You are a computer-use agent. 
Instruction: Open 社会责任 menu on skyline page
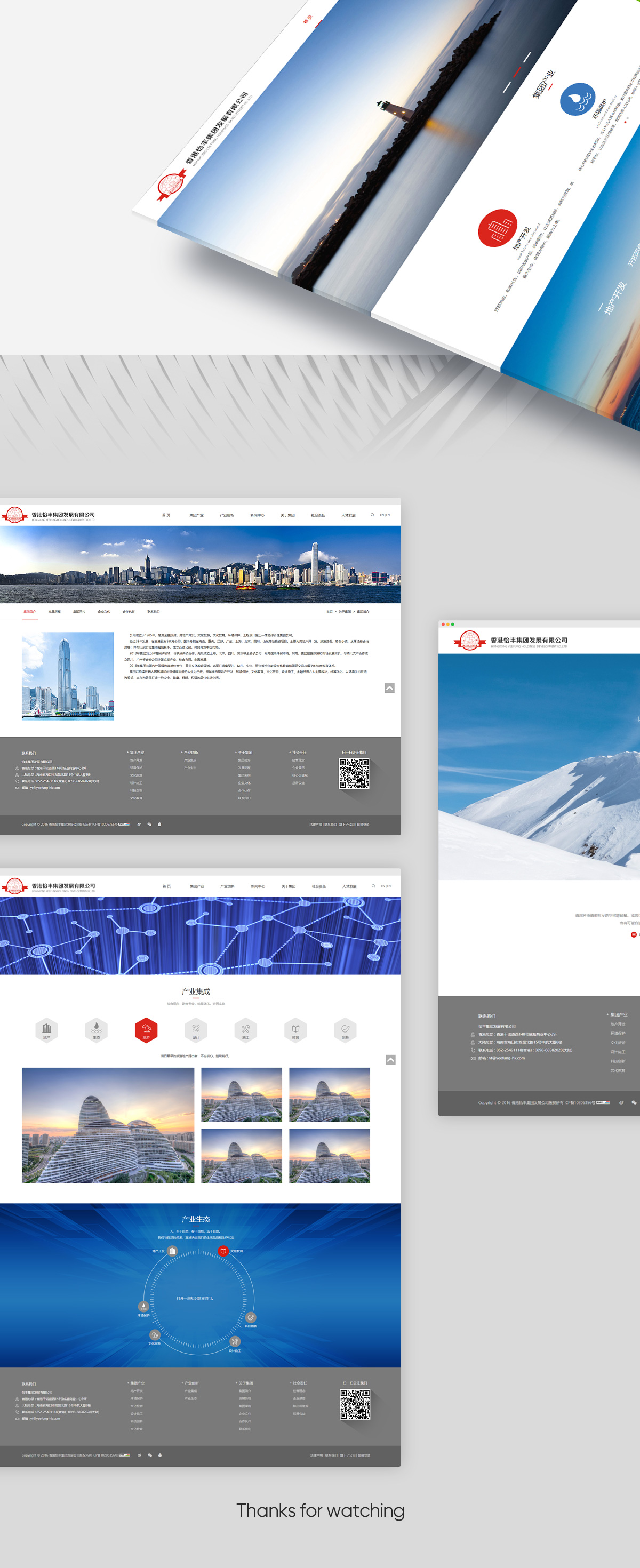[318, 515]
